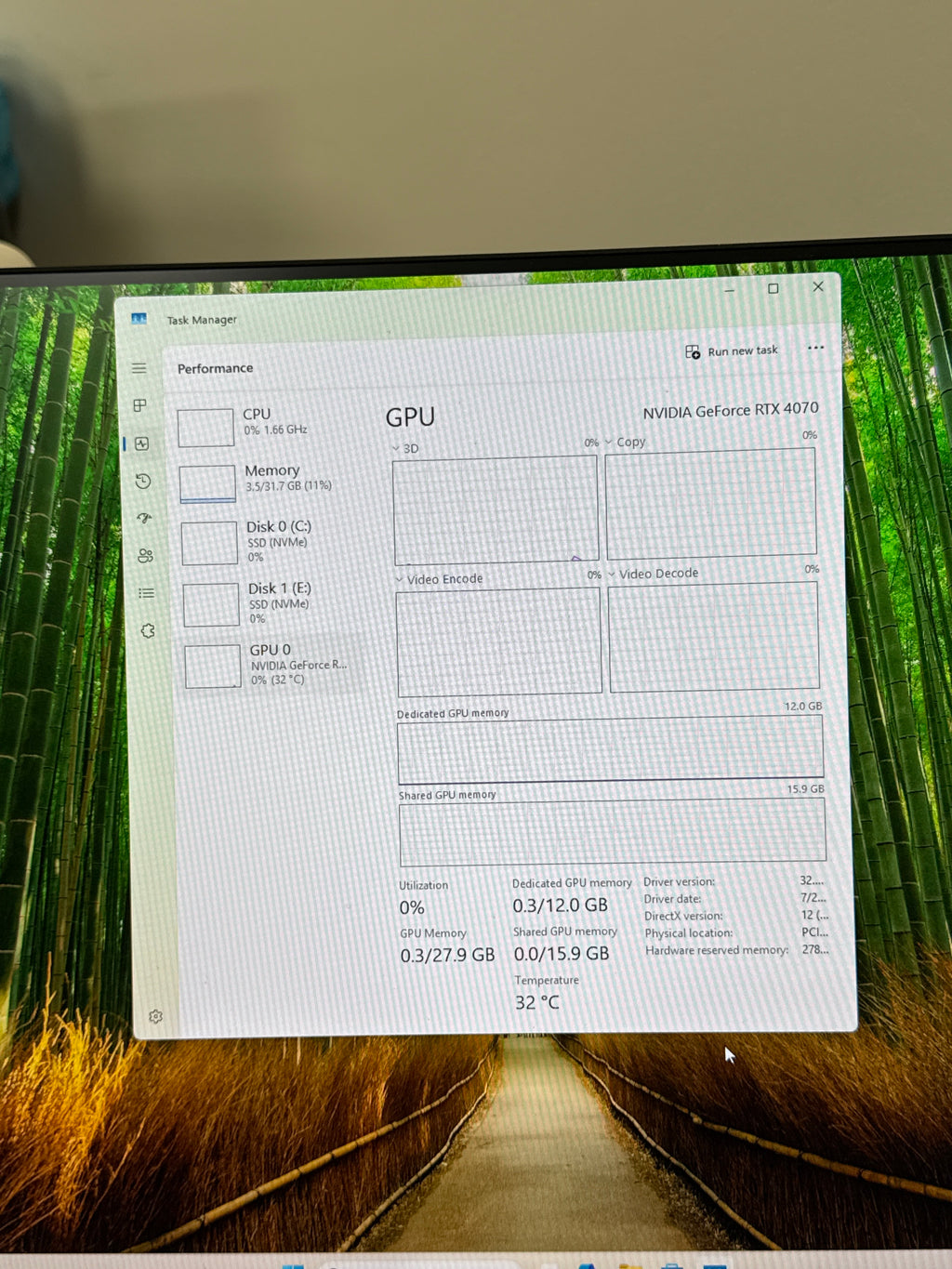Select GPU 0 NVIDIA GeForce item
Viewport: 952px width, 1269px height.
click(x=275, y=664)
